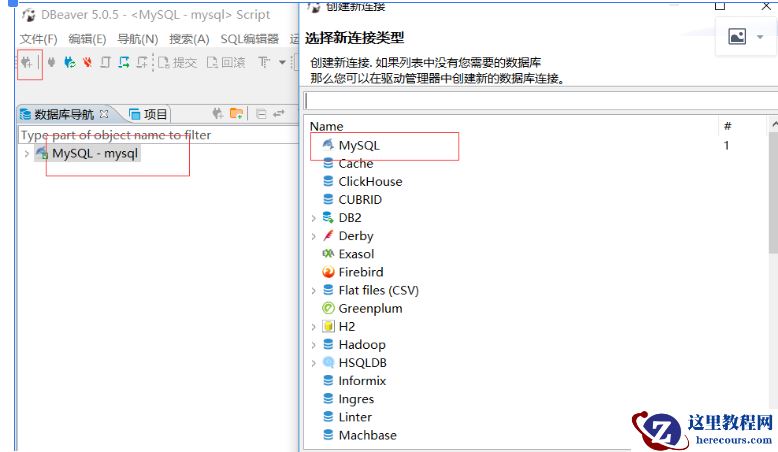Select H2 in the driver list
The width and height of the screenshot is (778, 452).
(347, 326)
